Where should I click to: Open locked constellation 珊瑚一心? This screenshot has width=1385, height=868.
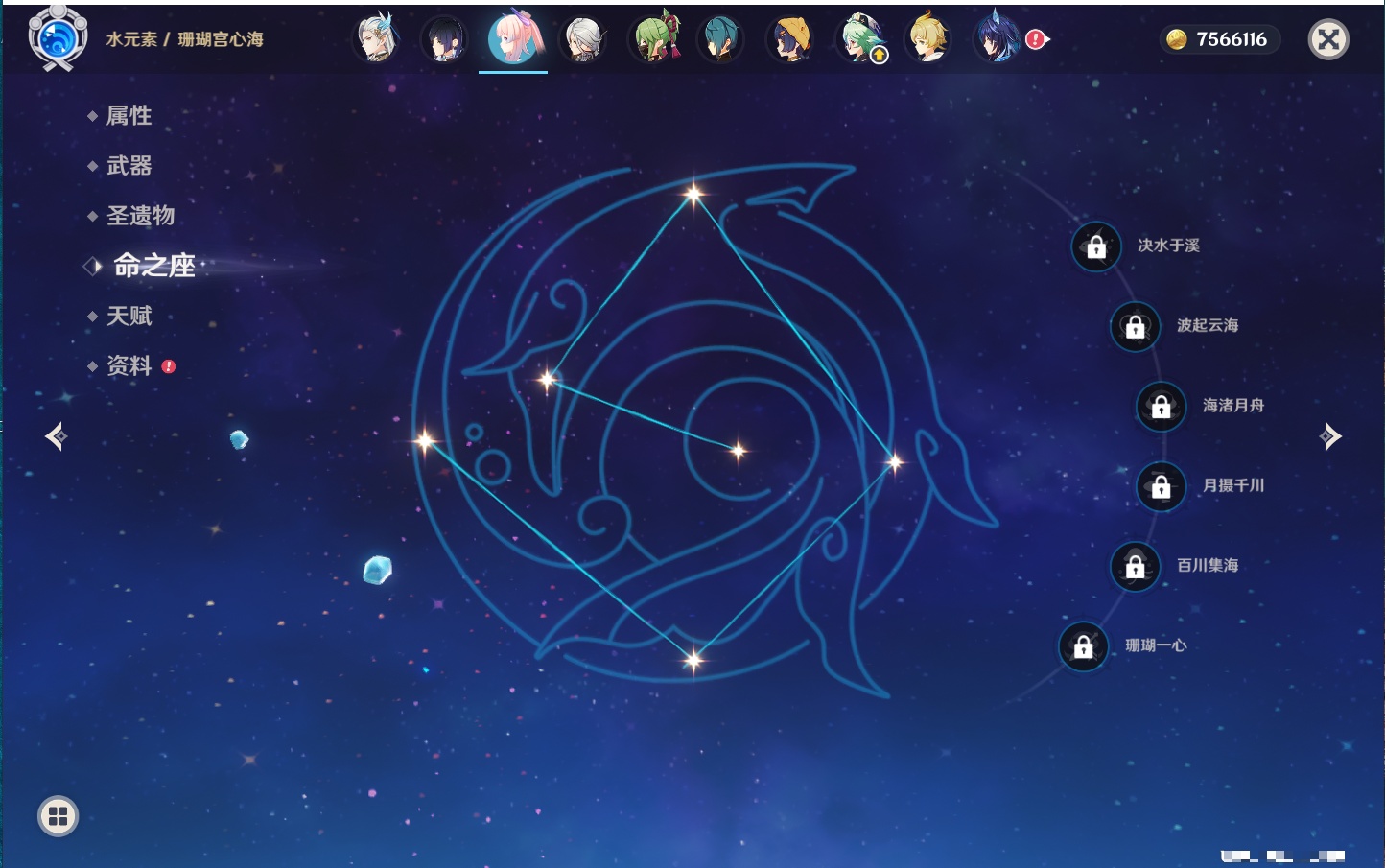pos(1083,646)
